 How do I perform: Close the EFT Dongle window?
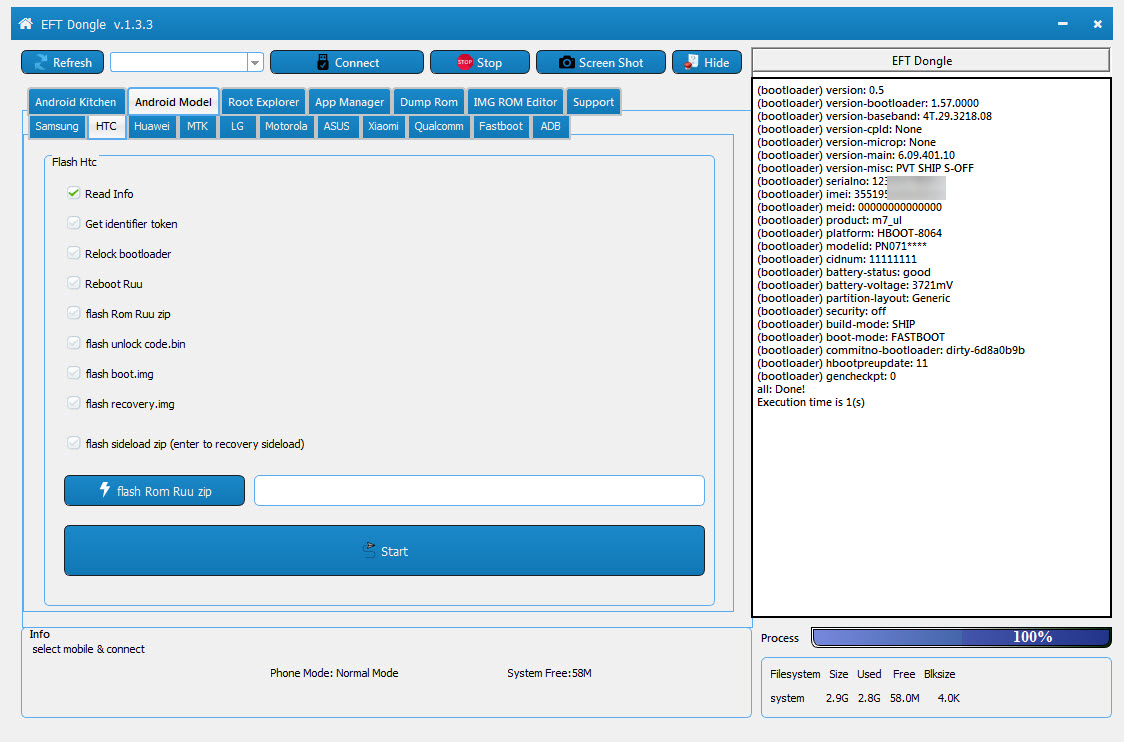(1097, 24)
